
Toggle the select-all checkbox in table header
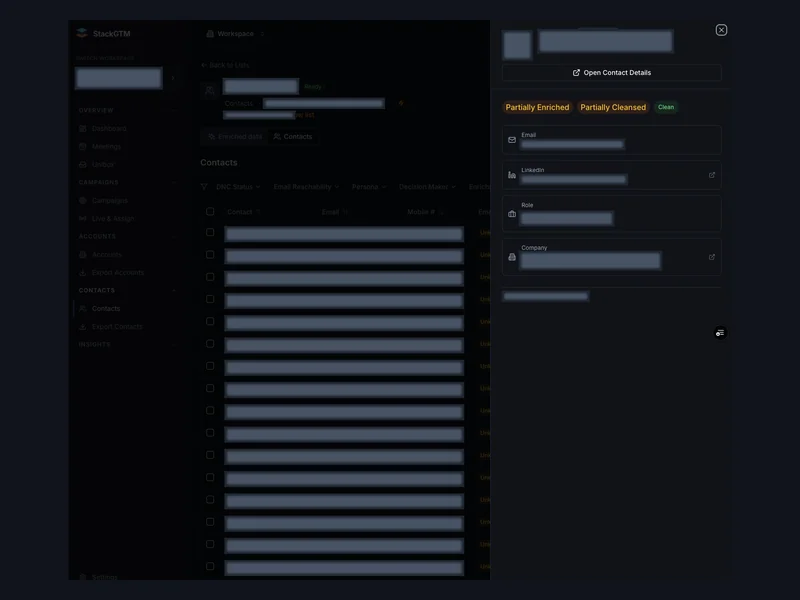(210, 211)
